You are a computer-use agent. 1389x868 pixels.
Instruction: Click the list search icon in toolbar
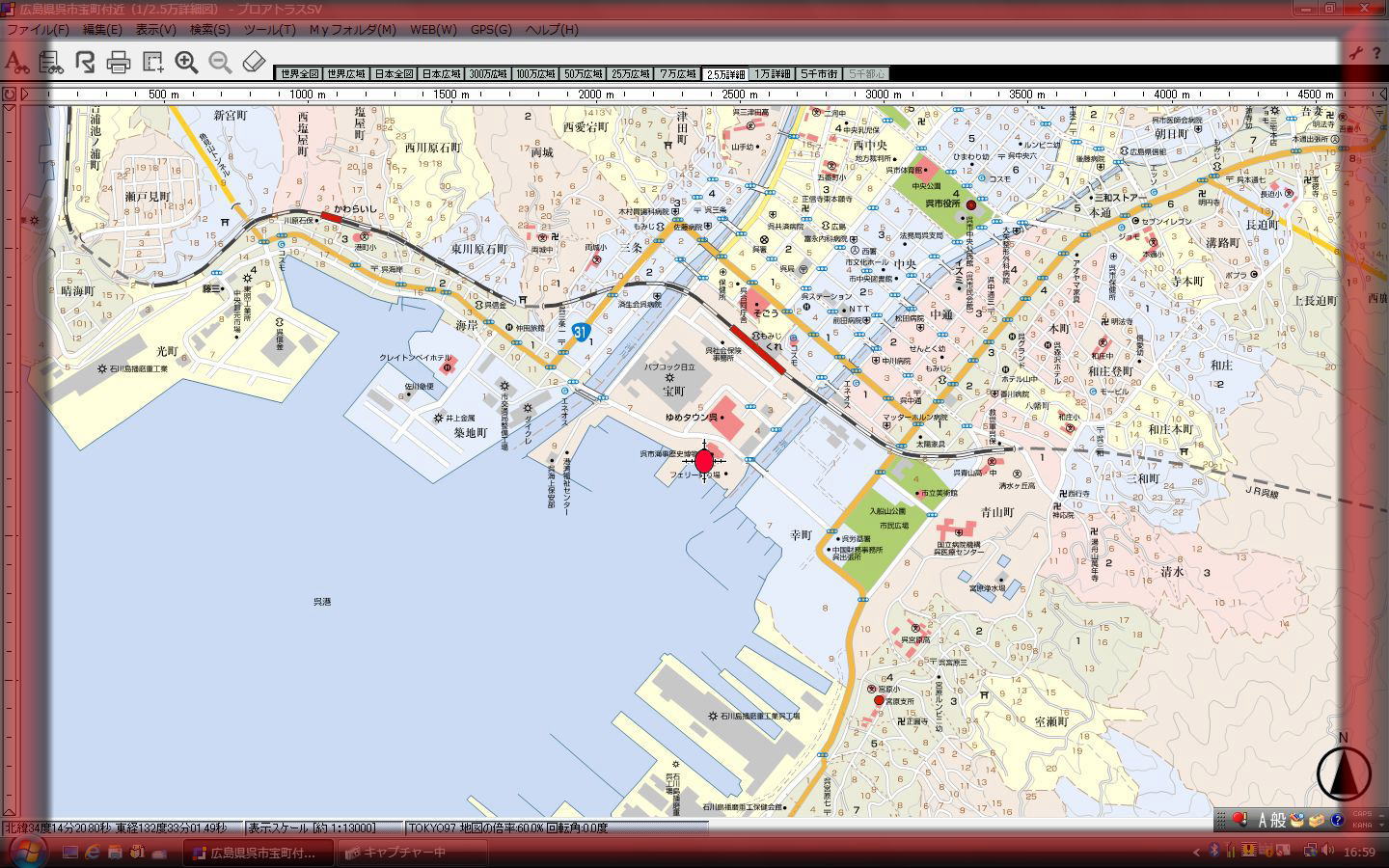pyautogui.click(x=51, y=63)
